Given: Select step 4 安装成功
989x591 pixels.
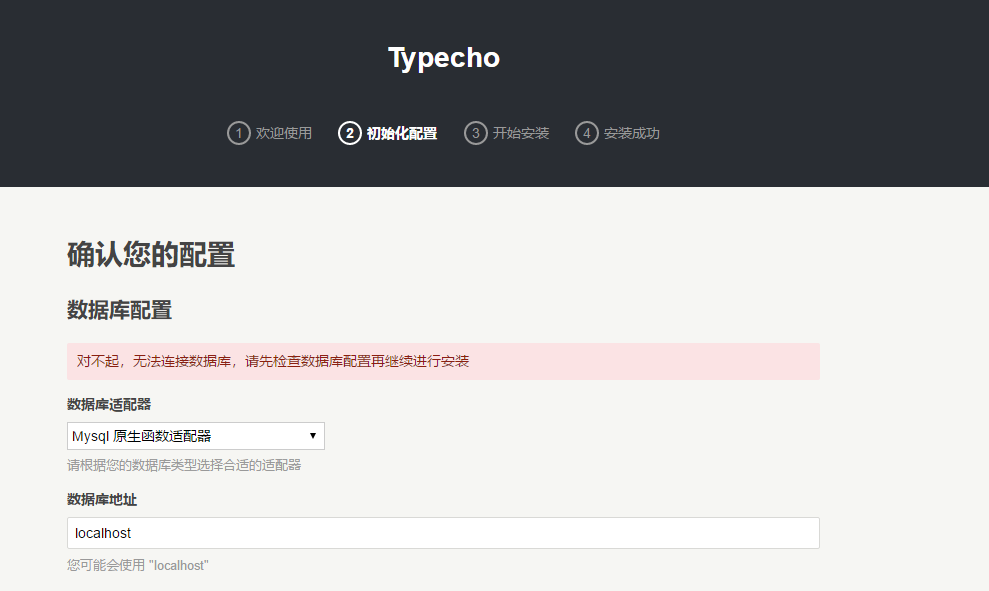Looking at the screenshot, I should coord(617,133).
